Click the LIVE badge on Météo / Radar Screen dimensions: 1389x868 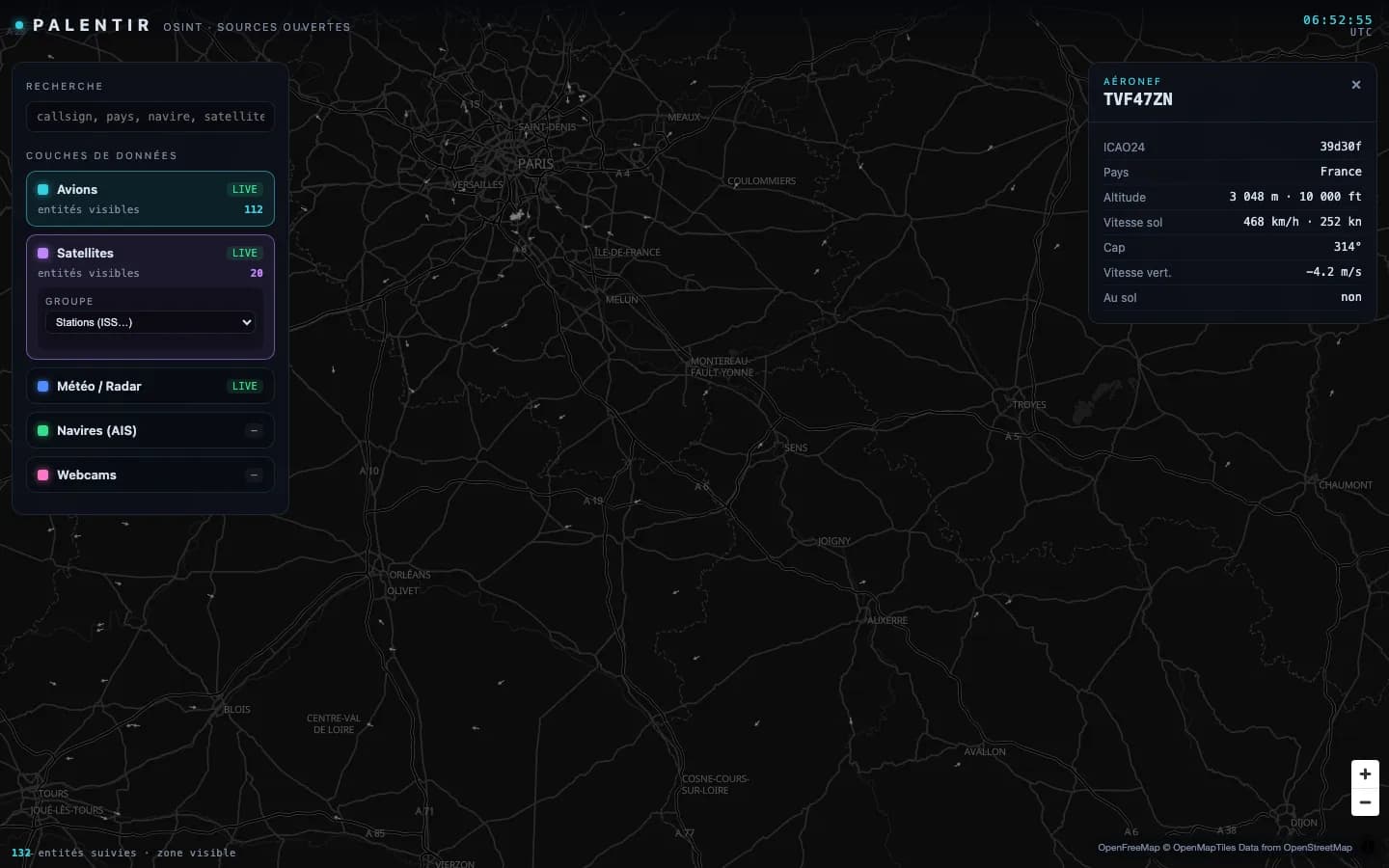click(245, 387)
